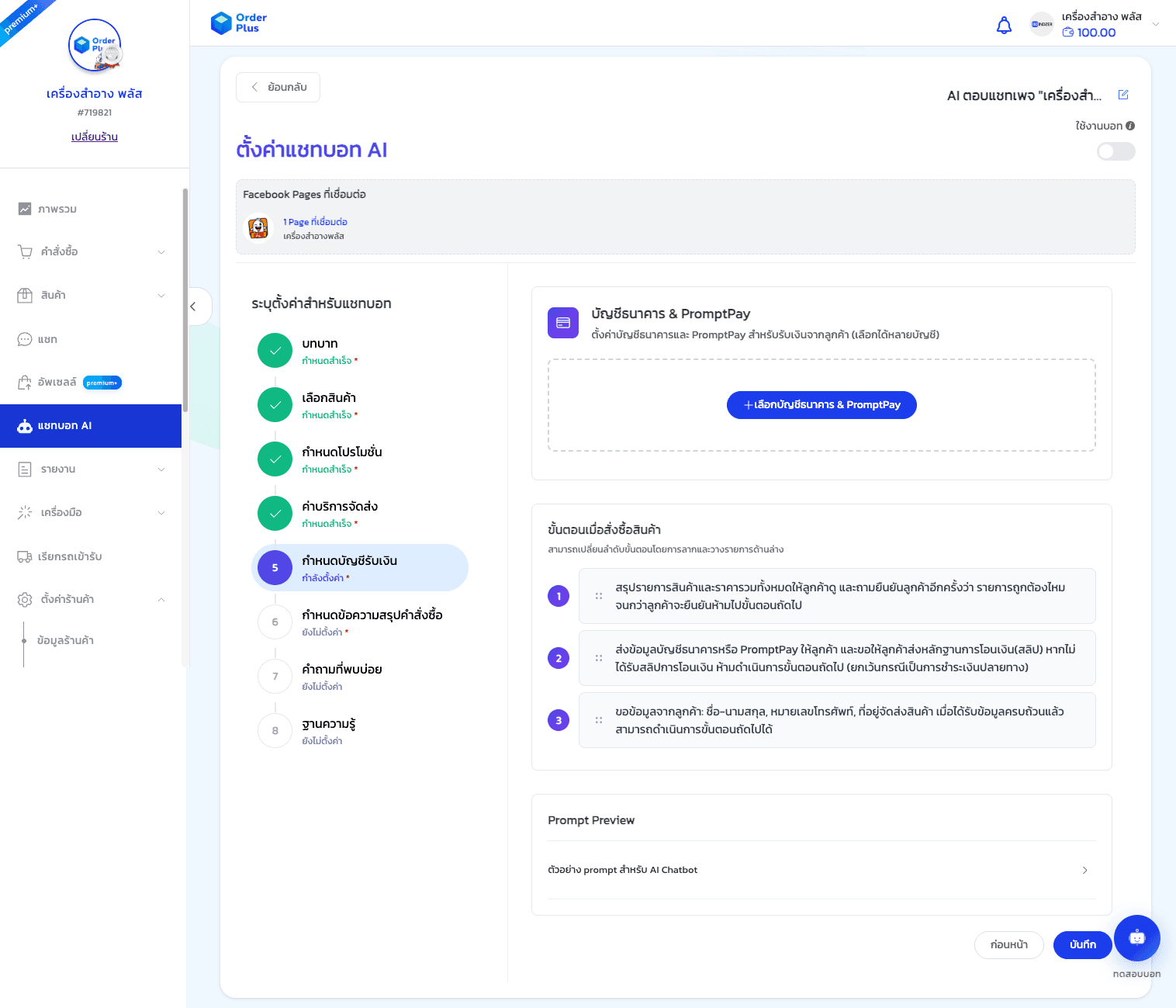Open the notification bell
Viewport: 1176px width, 1008px height.
coord(1004,25)
